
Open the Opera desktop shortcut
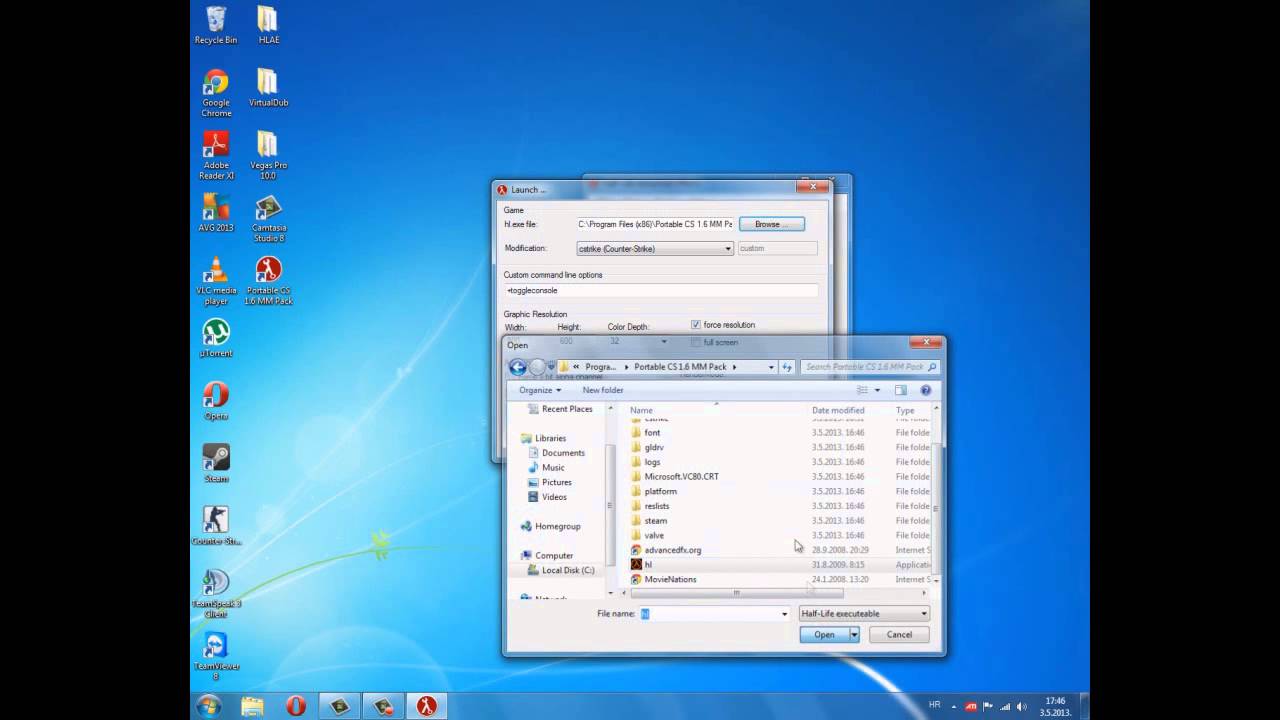point(216,401)
